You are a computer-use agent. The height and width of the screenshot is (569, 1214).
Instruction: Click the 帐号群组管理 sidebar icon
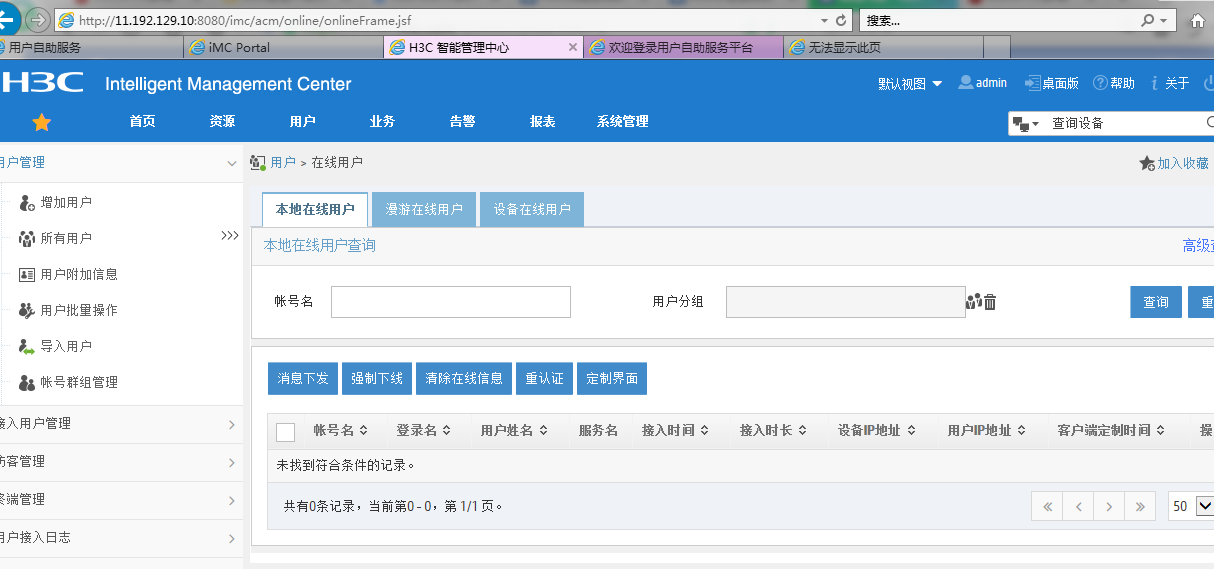point(27,382)
